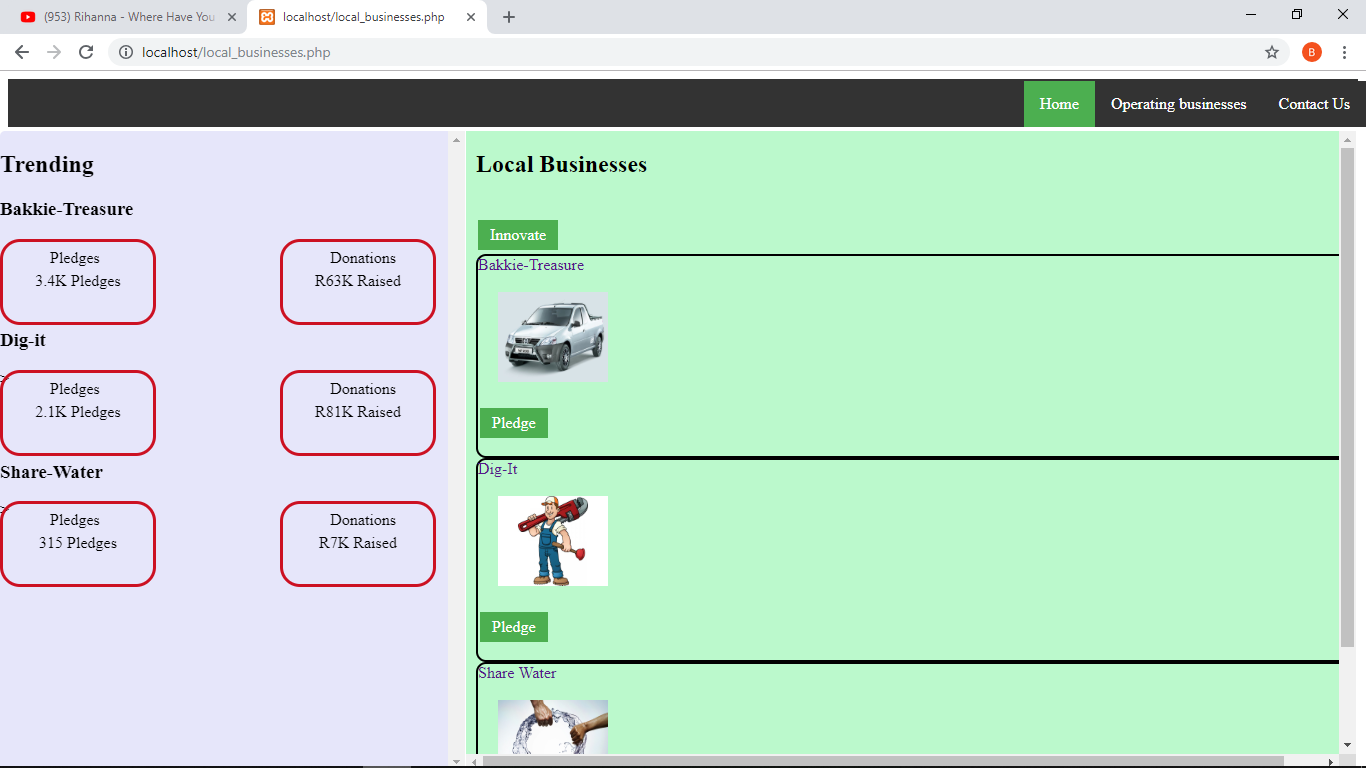Minimize the Chrome window
1366x768 pixels.
(1251, 14)
